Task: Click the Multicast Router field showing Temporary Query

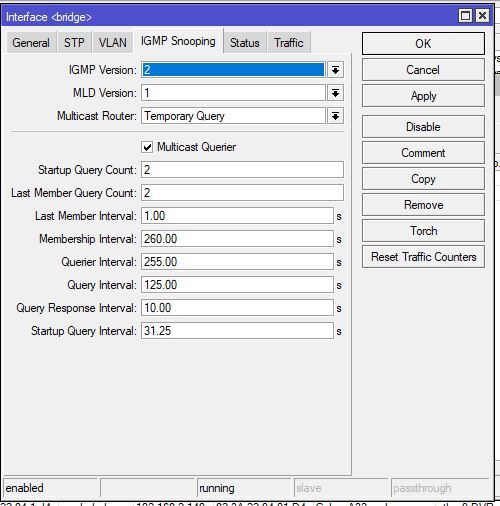Action: tap(233, 116)
